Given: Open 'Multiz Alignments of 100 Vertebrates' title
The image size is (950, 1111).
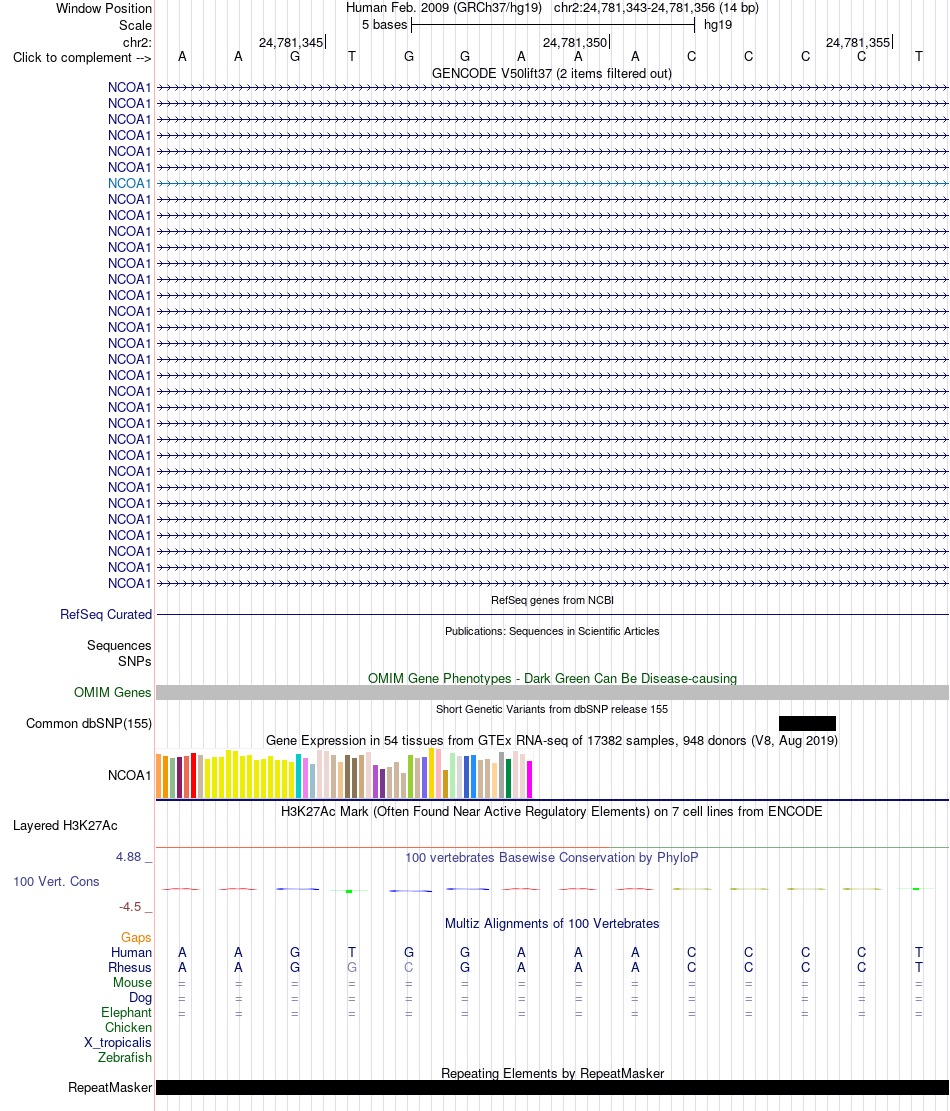Looking at the screenshot, I should 552,923.
